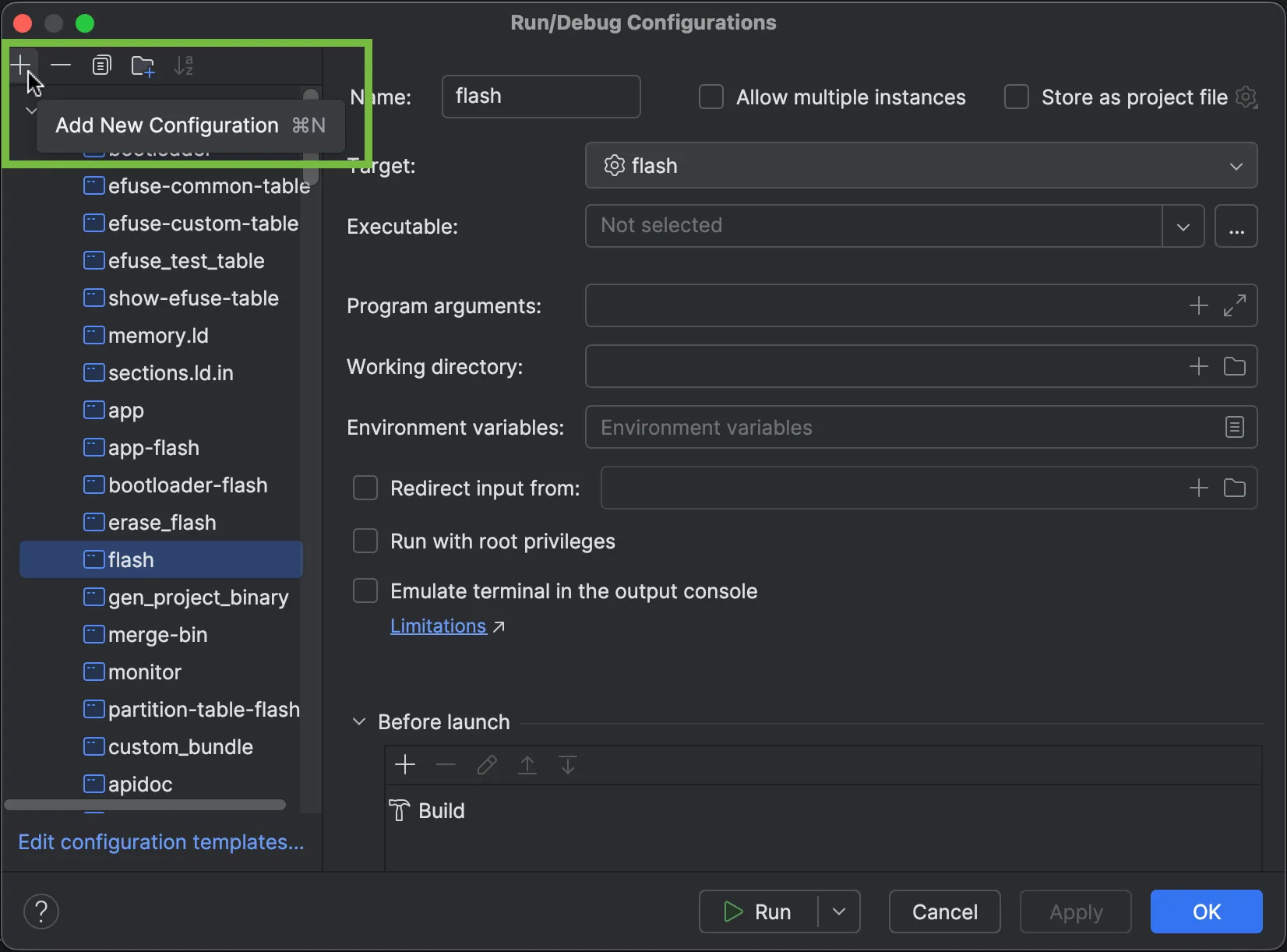The width and height of the screenshot is (1287, 952).
Task: Open Environment variables editor icon
Action: pyautogui.click(x=1234, y=427)
